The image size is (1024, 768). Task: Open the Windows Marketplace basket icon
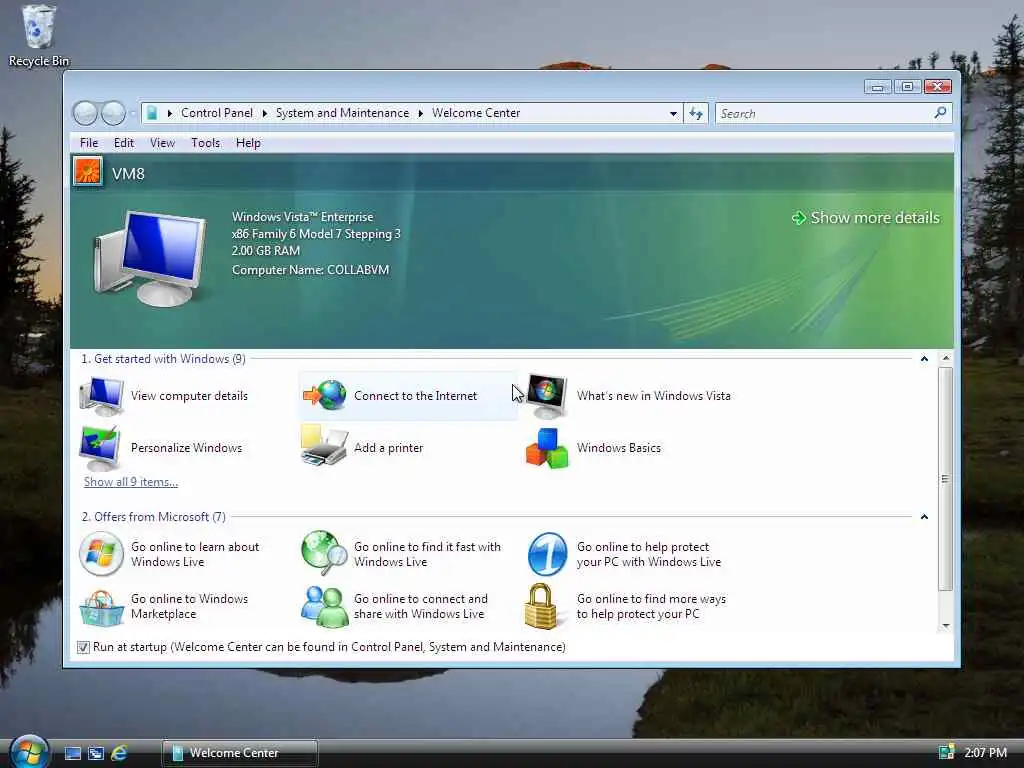101,607
